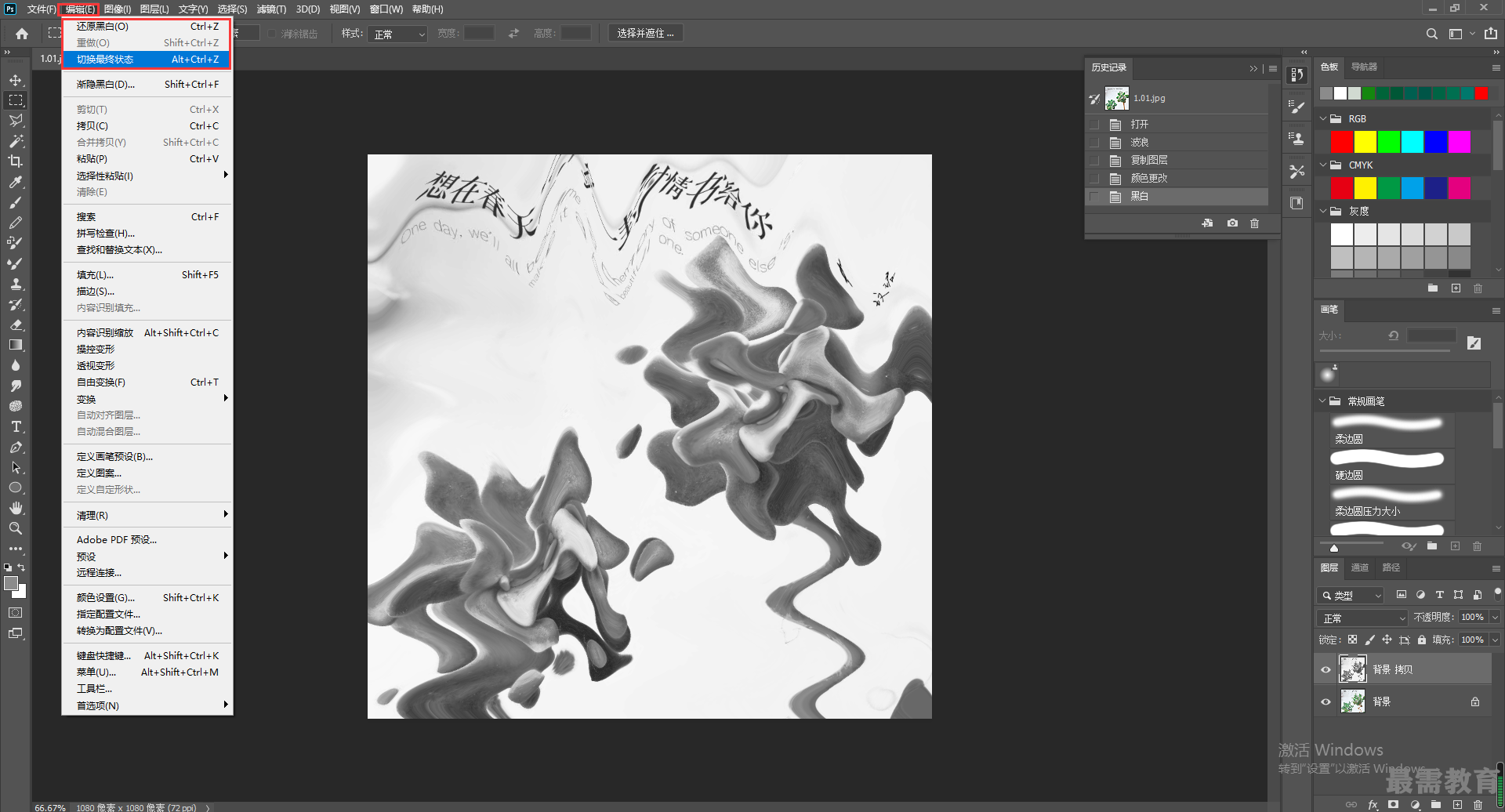The height and width of the screenshot is (812, 1505).
Task: Collapse the CMYK swatch group
Action: 1324,165
